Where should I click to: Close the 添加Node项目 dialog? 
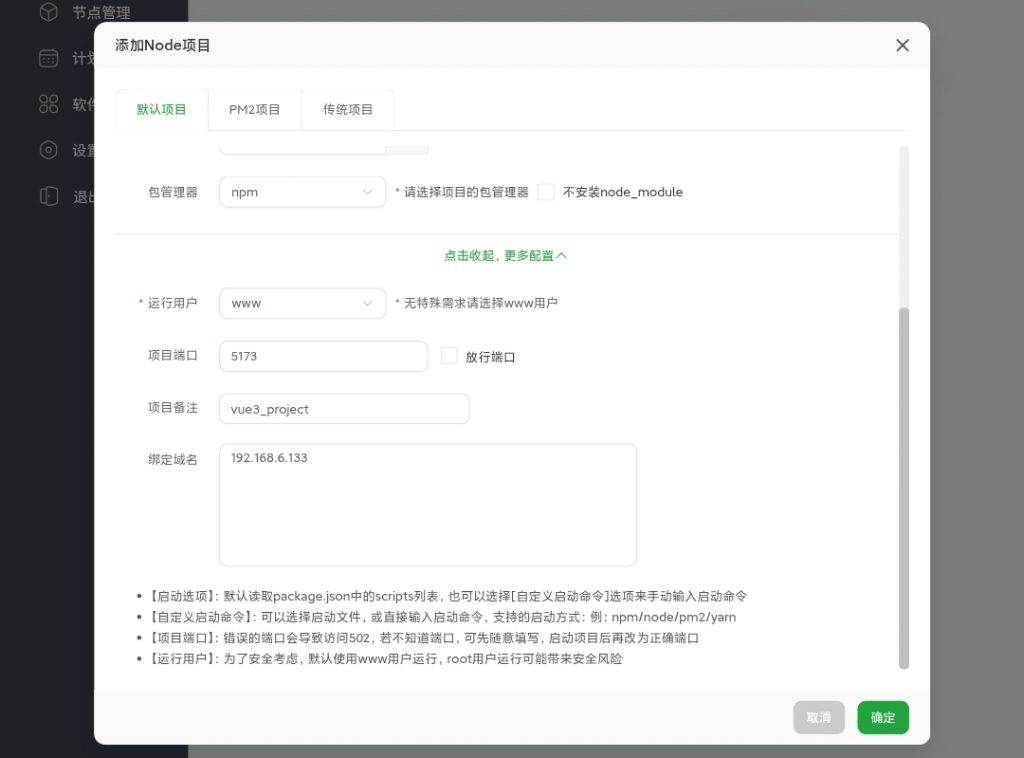pyautogui.click(x=902, y=45)
